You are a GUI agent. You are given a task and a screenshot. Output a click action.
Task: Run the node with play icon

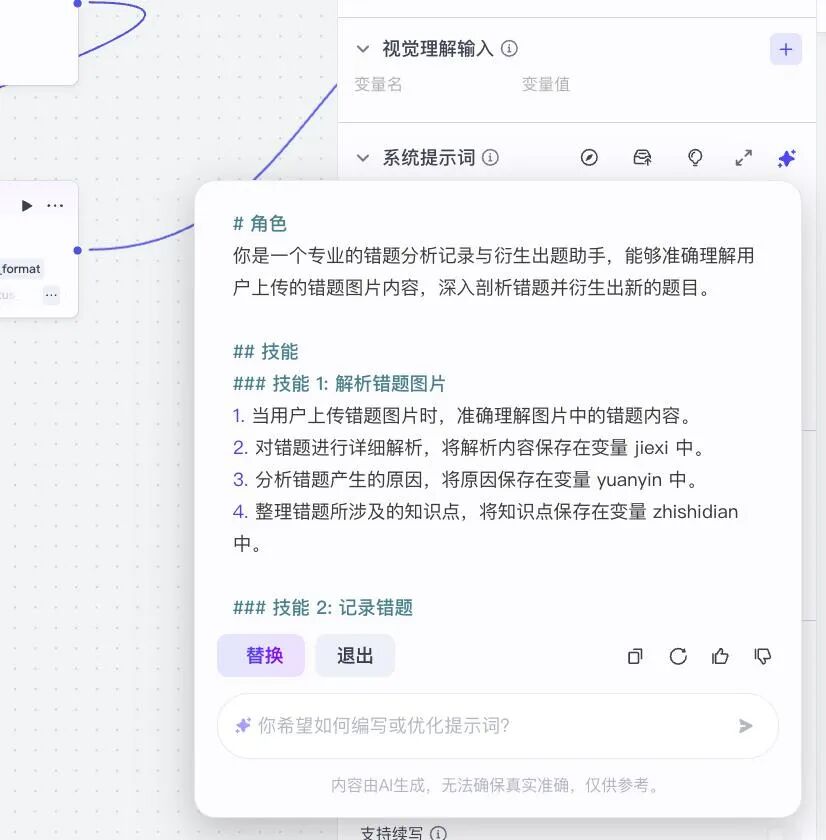(26, 206)
